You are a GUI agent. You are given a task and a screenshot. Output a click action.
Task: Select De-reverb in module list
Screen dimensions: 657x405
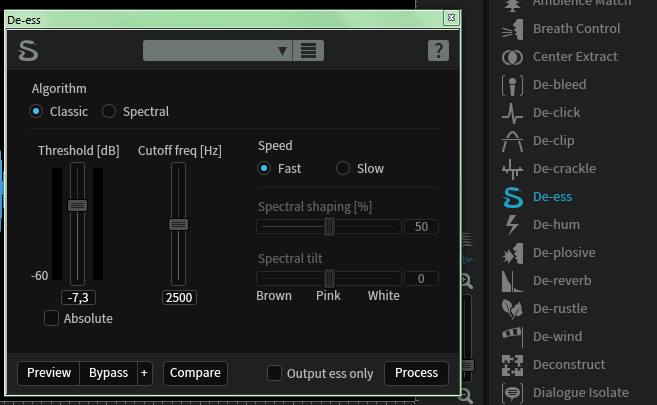(562, 281)
